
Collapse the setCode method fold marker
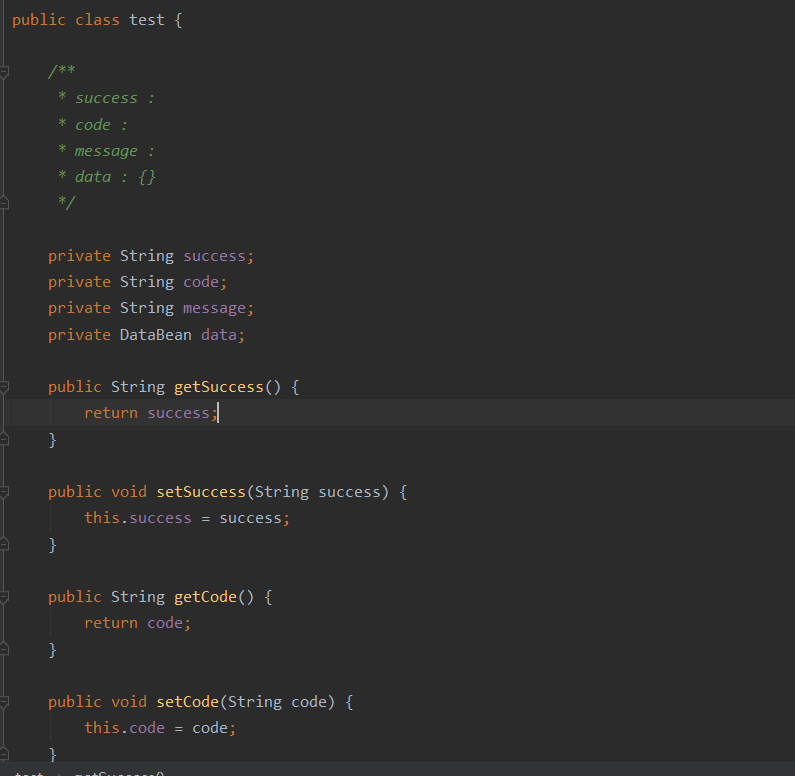(4, 702)
